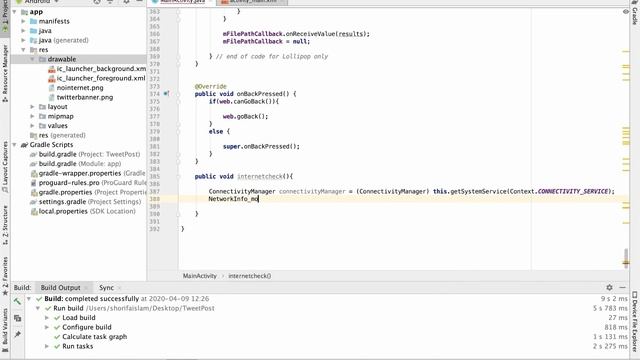Collapse the app module node arrow

coord(15,12)
